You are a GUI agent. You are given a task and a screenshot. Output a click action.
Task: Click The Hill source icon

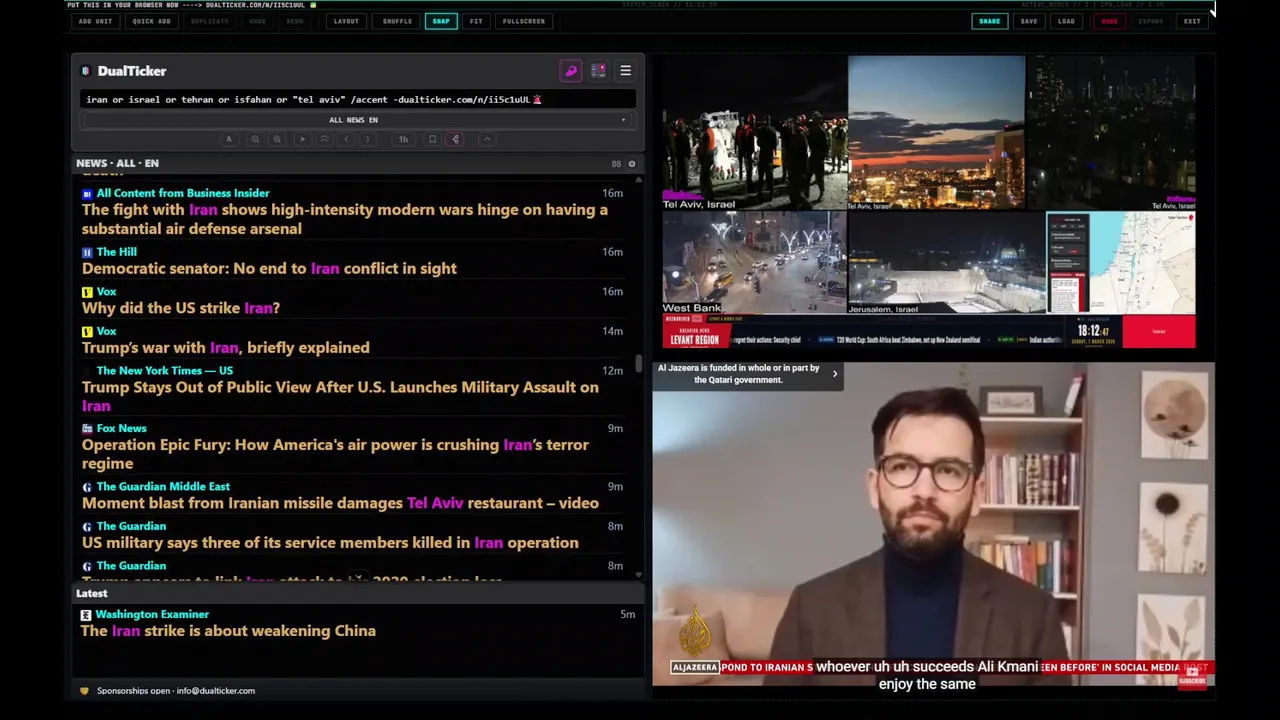tap(87, 252)
